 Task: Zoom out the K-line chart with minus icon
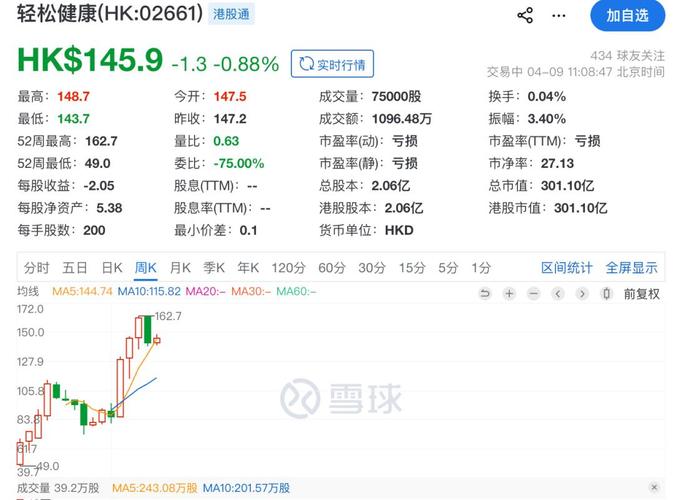(532, 293)
